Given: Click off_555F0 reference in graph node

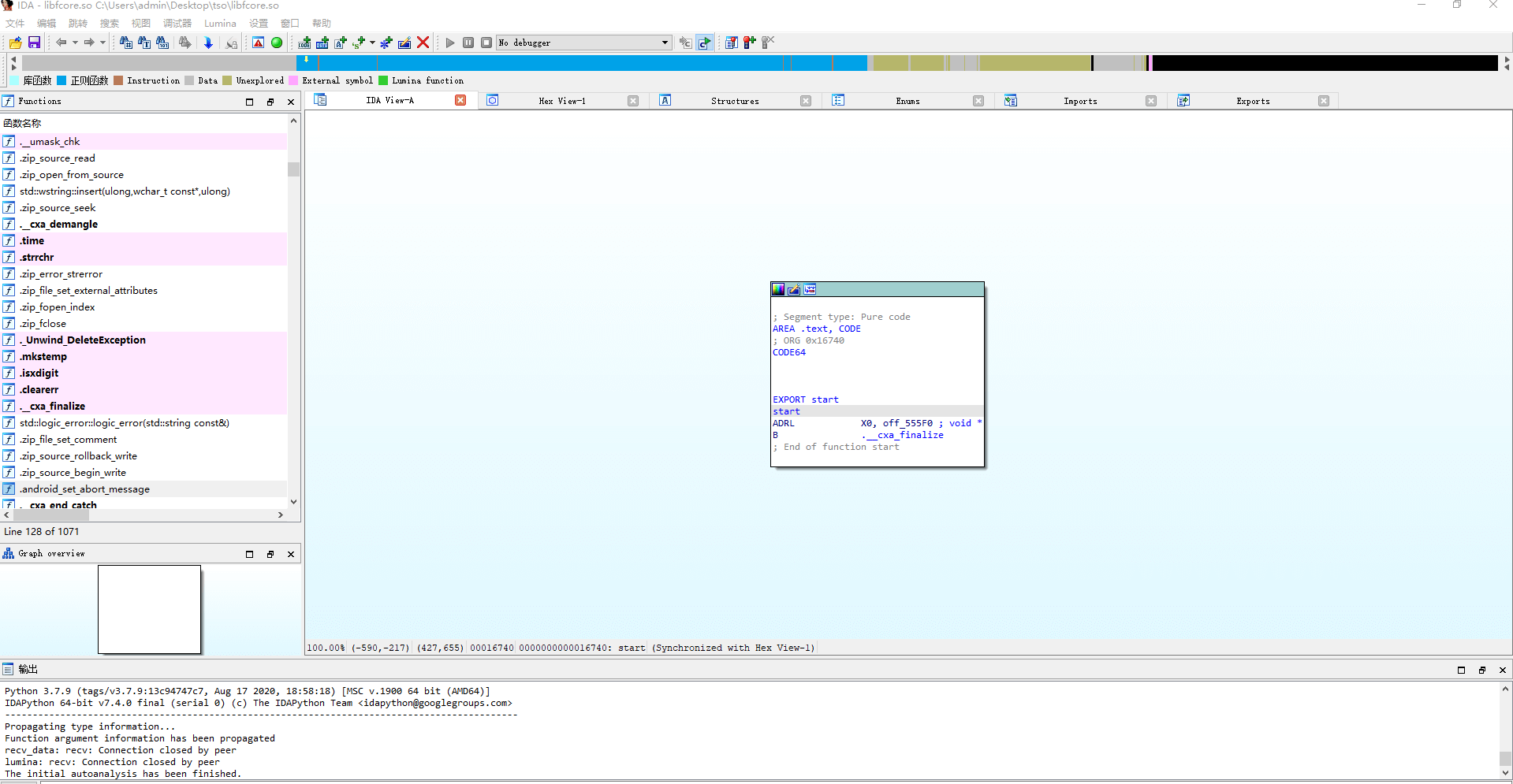Looking at the screenshot, I should pos(907,423).
